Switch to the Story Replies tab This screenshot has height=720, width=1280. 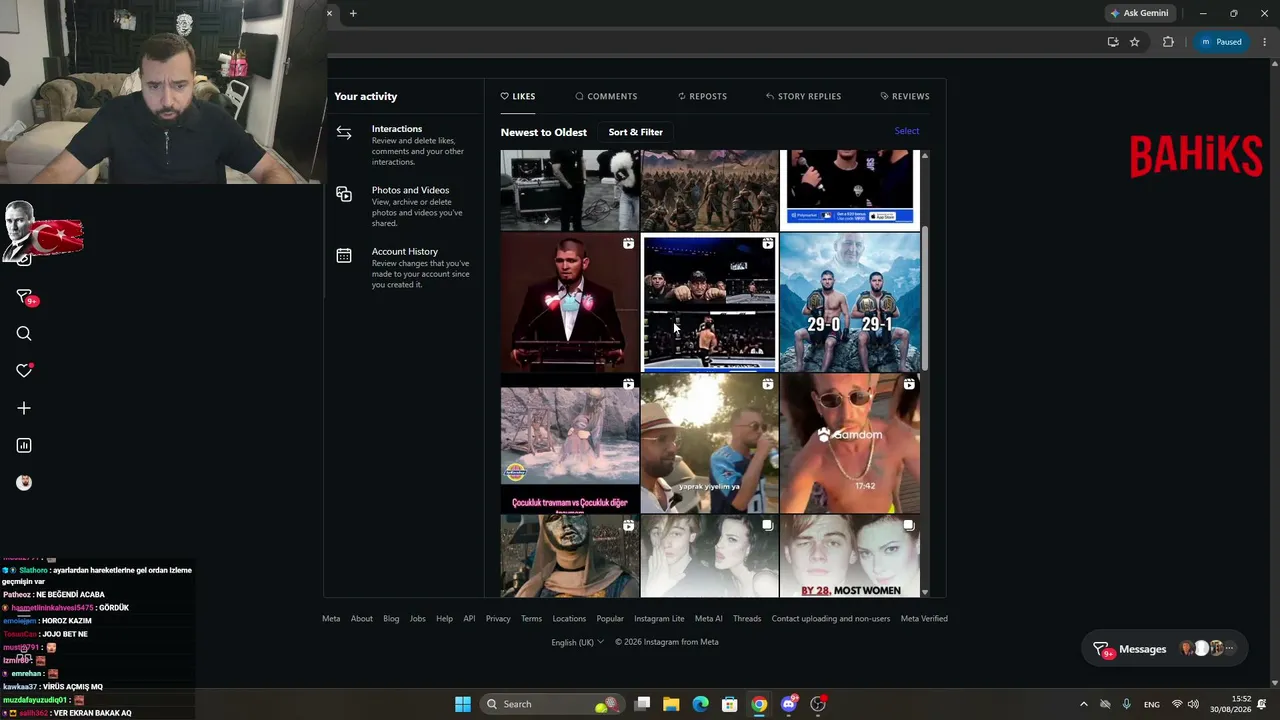[x=803, y=96]
